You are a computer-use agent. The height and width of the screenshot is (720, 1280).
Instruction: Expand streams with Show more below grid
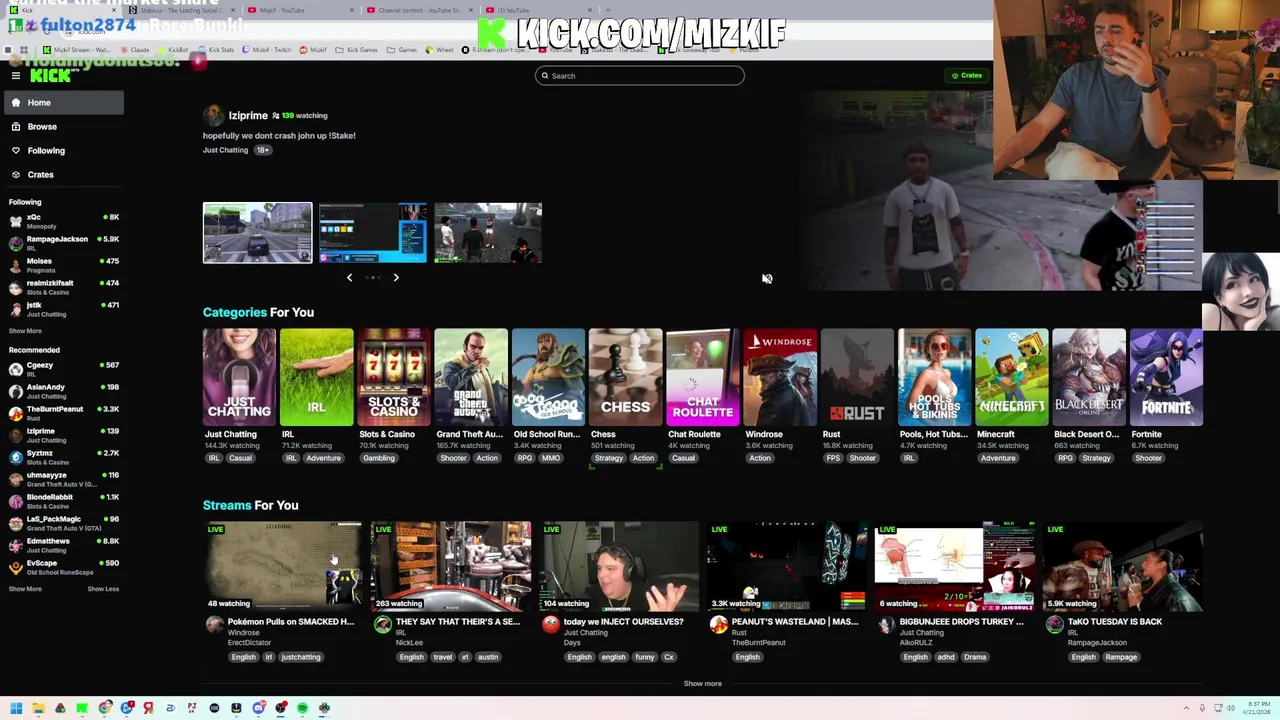click(702, 684)
